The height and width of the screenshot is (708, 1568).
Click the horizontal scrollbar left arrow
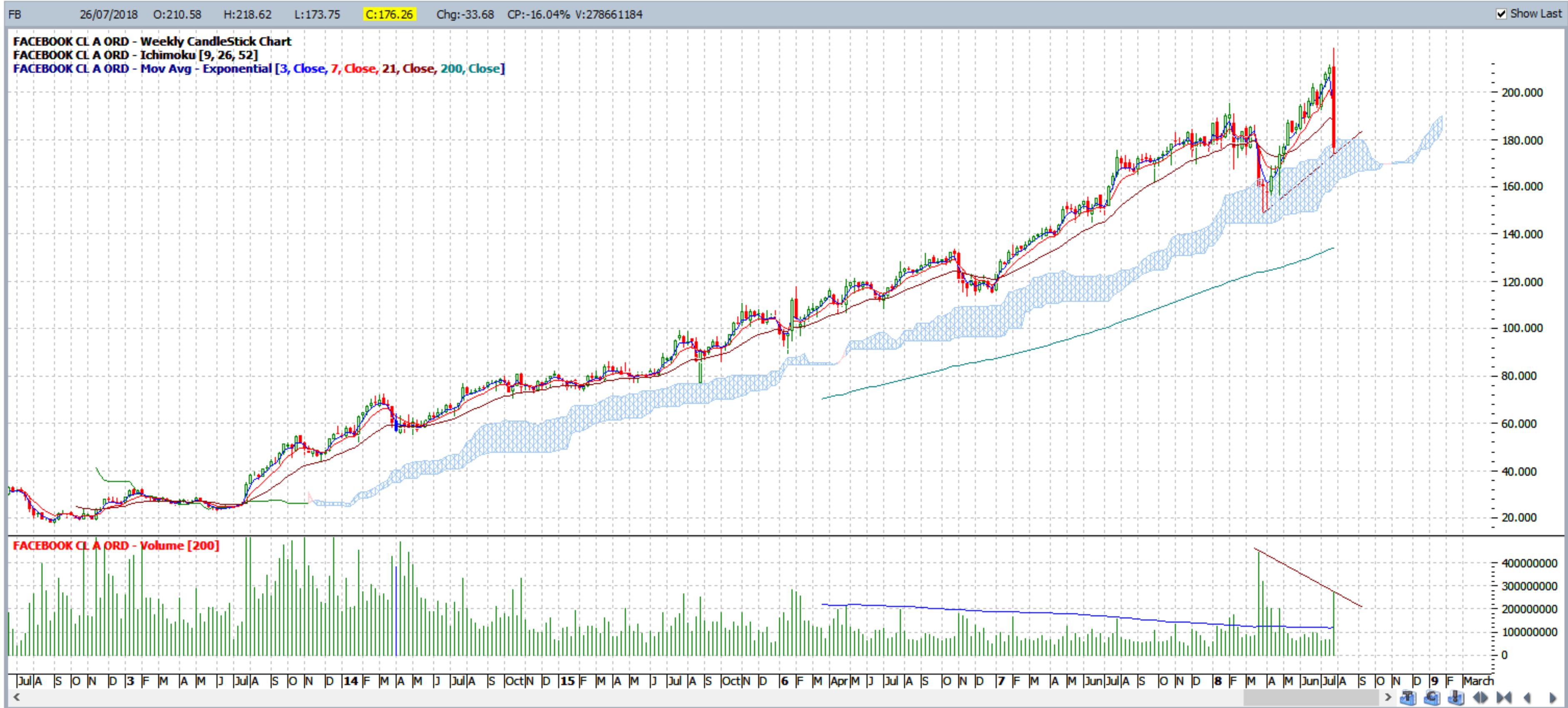[16, 697]
